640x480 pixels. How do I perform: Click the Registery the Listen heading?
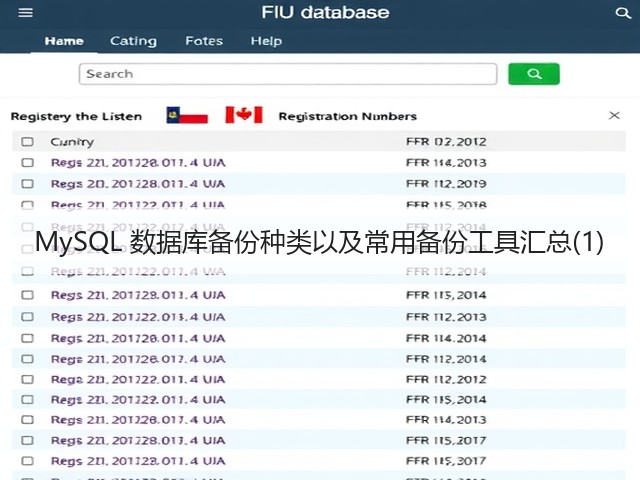[76, 117]
